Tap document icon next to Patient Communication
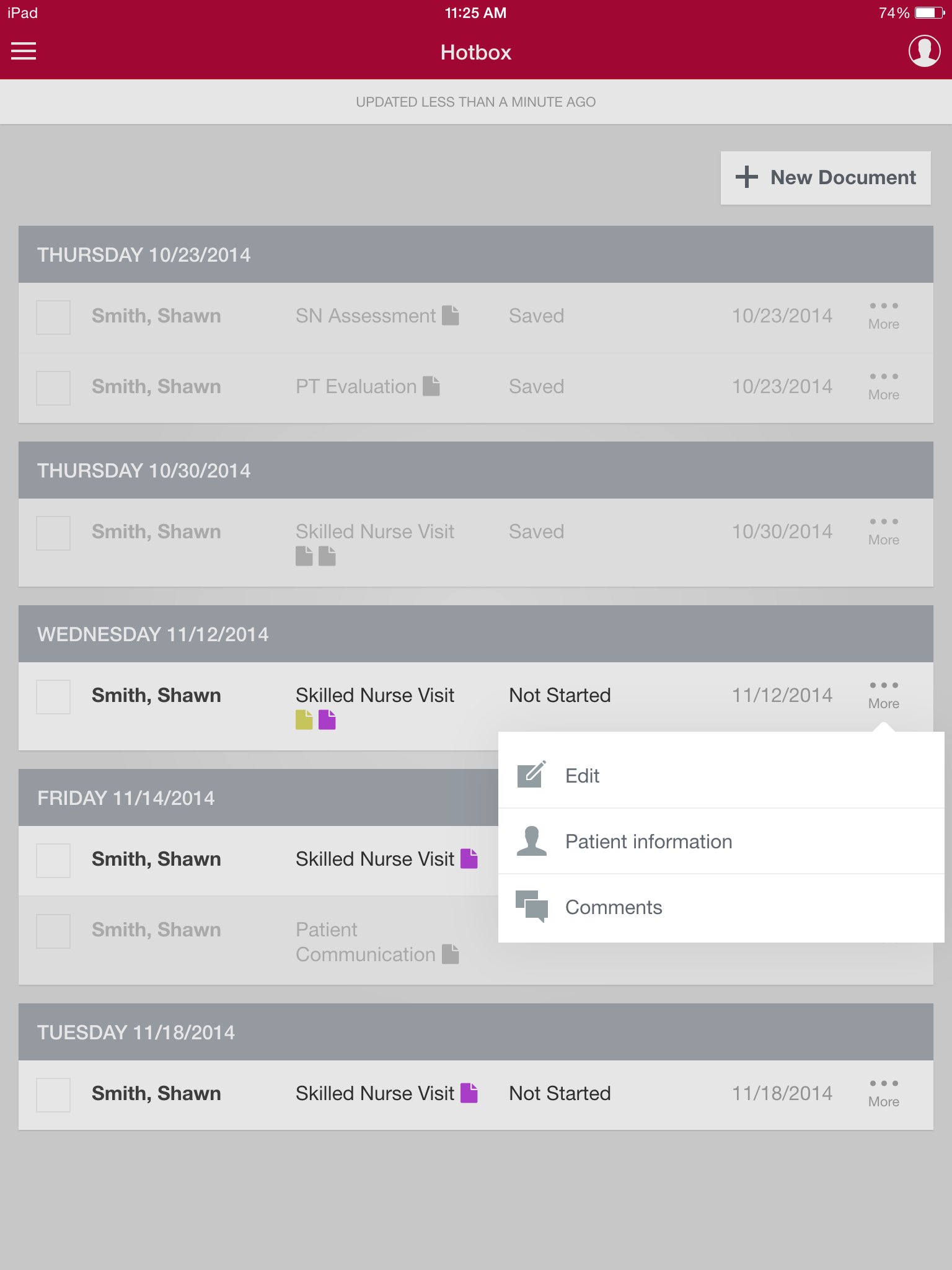Viewport: 952px width, 1270px height. click(451, 954)
